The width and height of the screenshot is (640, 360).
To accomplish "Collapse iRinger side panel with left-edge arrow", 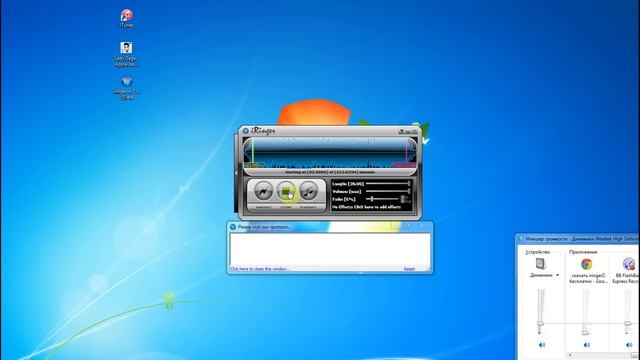I will coord(236,173).
